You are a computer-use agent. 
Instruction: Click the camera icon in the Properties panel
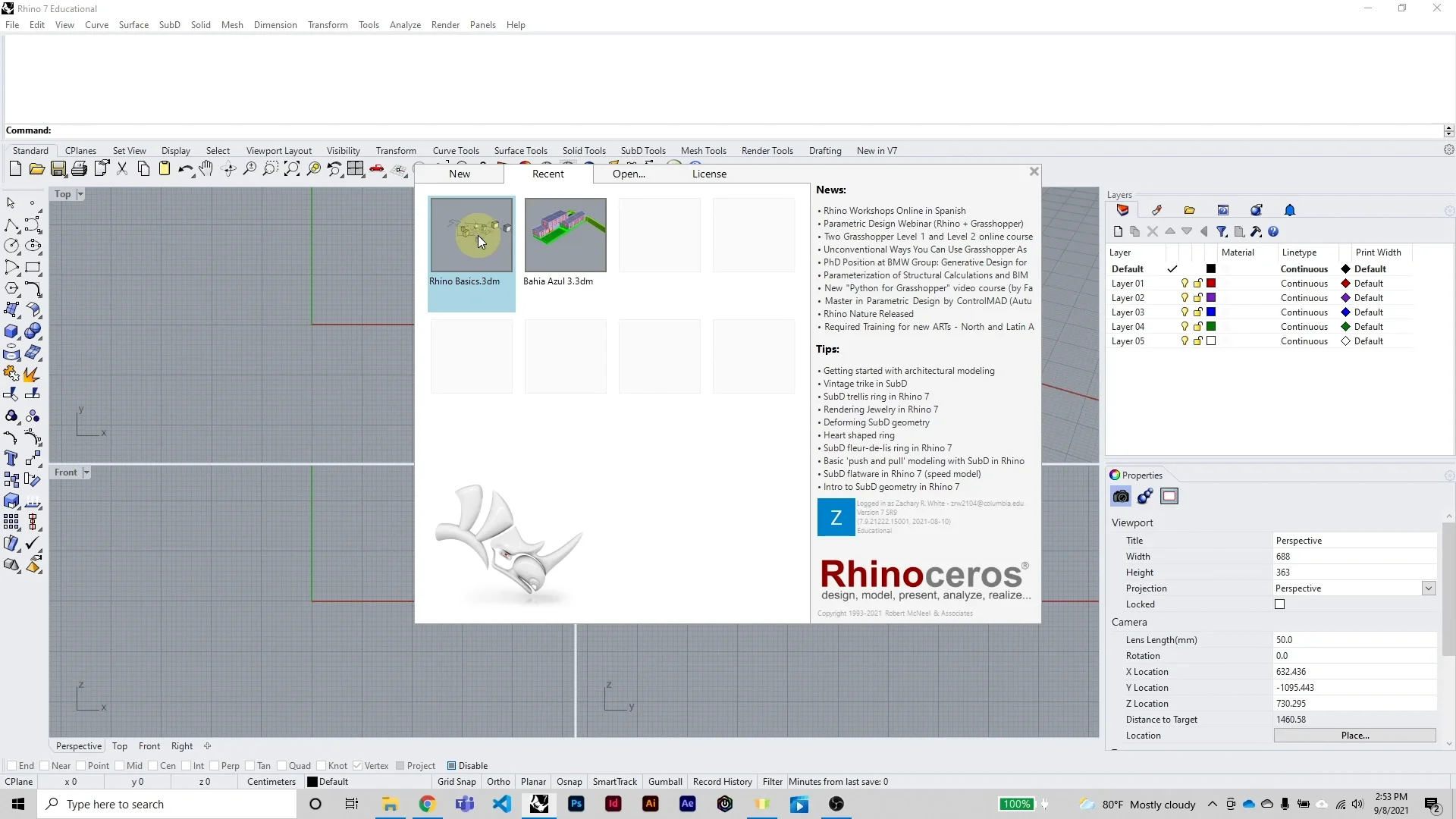pos(1120,497)
